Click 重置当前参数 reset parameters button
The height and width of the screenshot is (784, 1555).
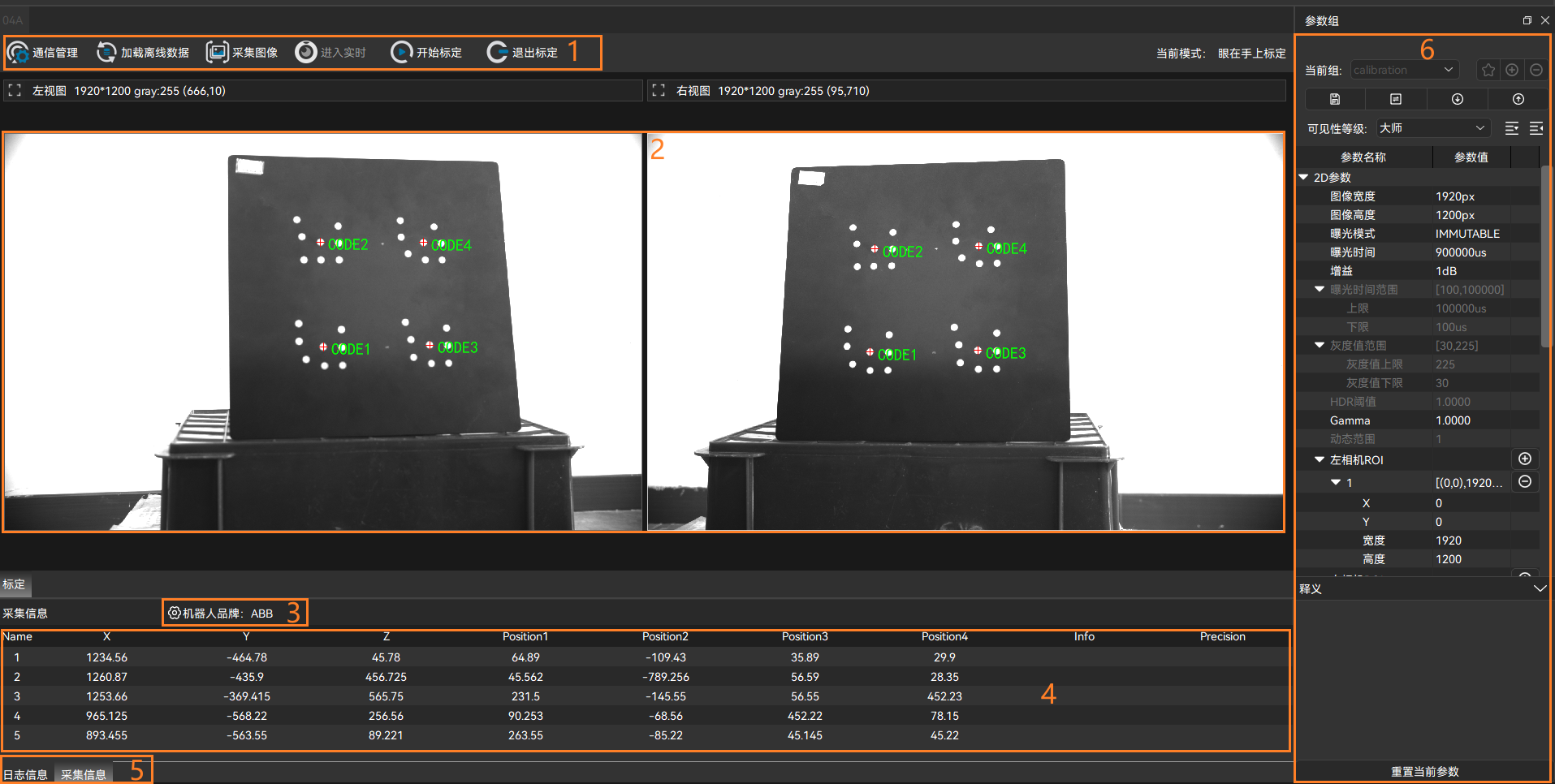coord(1424,771)
